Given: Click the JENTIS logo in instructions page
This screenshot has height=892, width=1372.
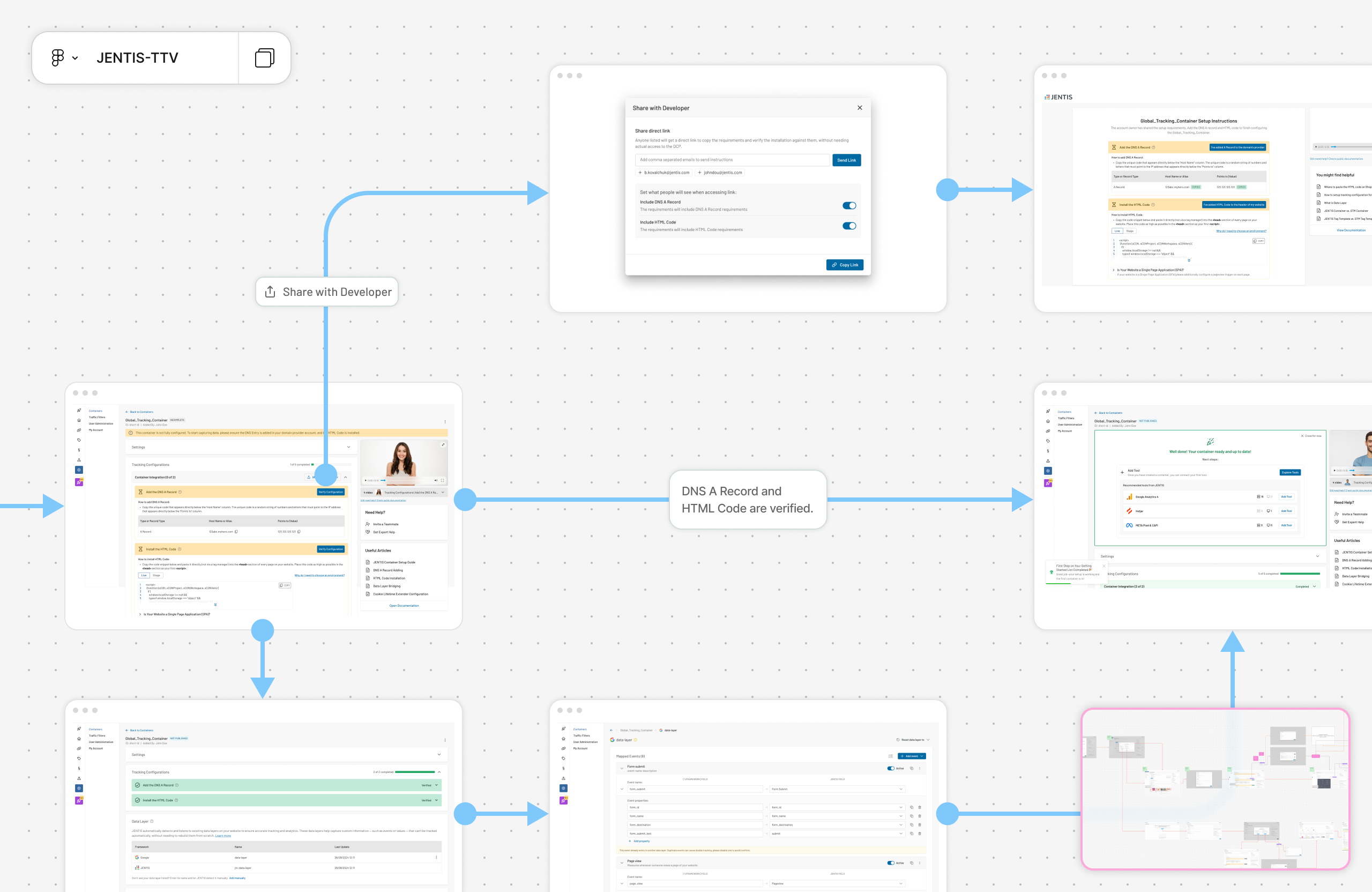Looking at the screenshot, I should 1058,98.
